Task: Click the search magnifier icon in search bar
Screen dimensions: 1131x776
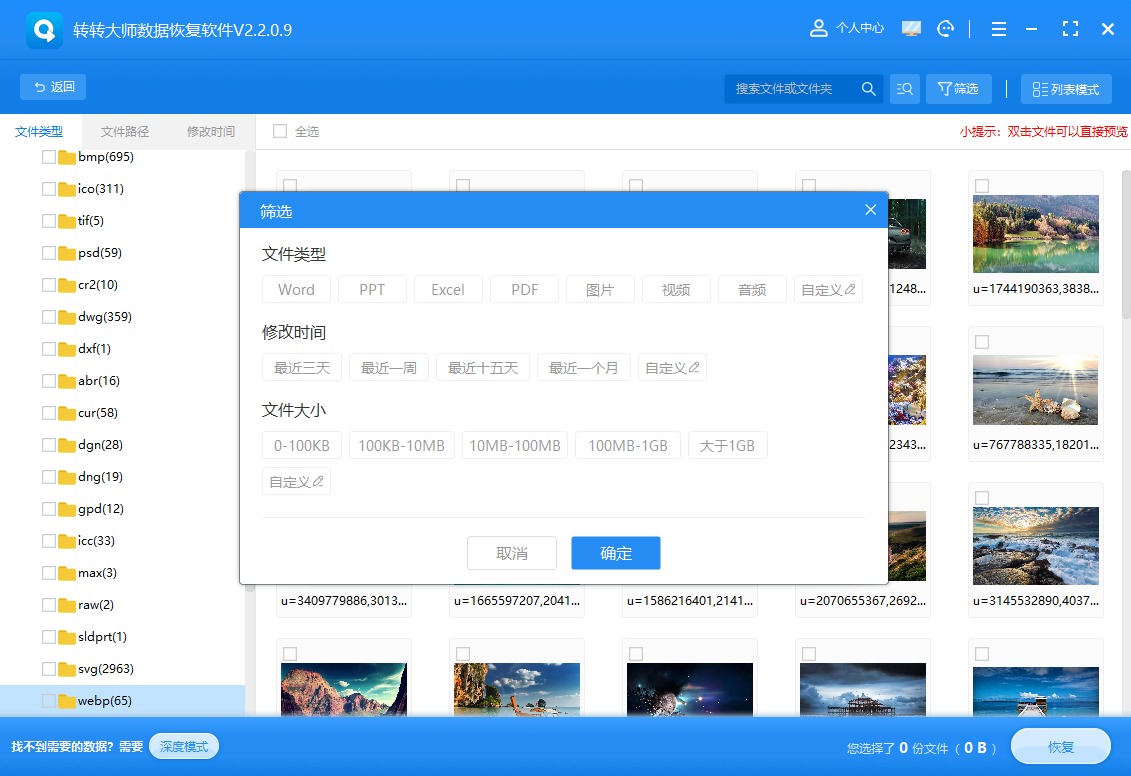Action: (868, 88)
